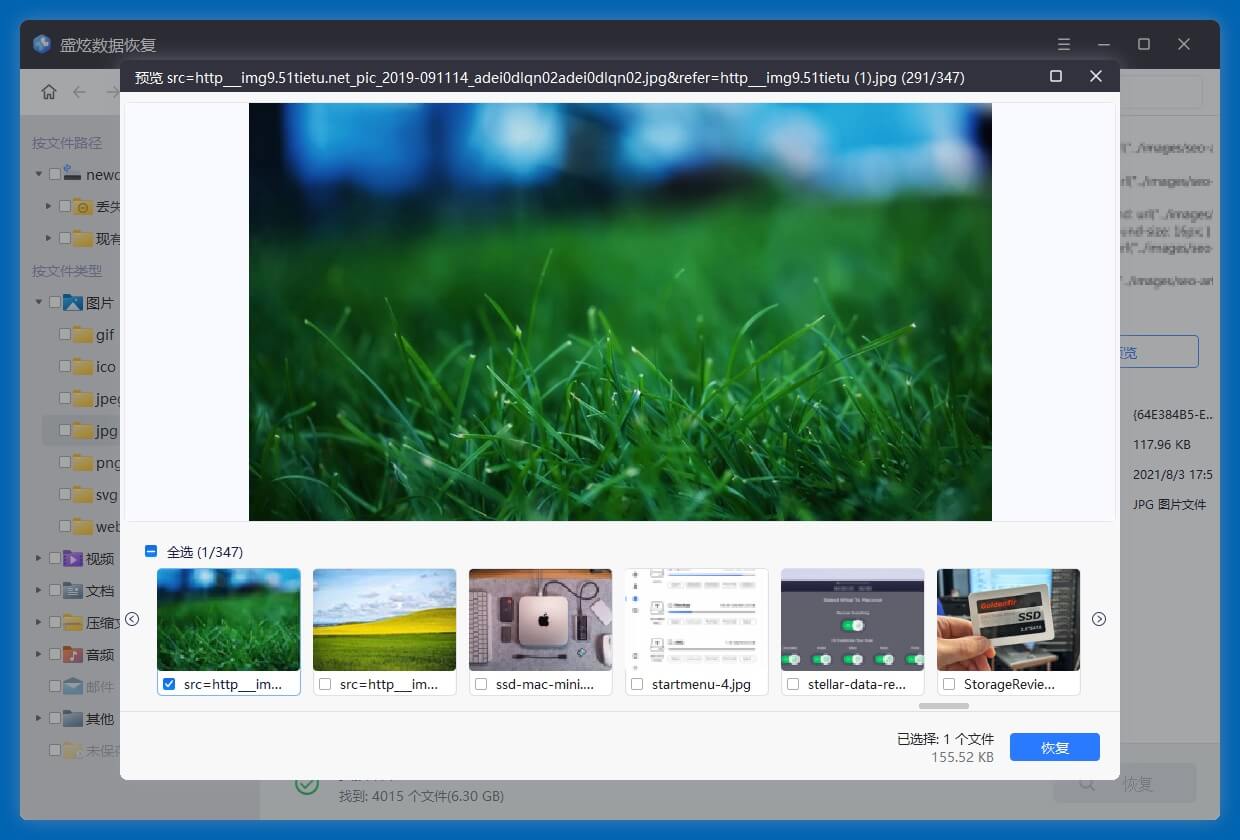The height and width of the screenshot is (840, 1240).
Task: Click the blue 恢复 button
Action: (x=1054, y=747)
